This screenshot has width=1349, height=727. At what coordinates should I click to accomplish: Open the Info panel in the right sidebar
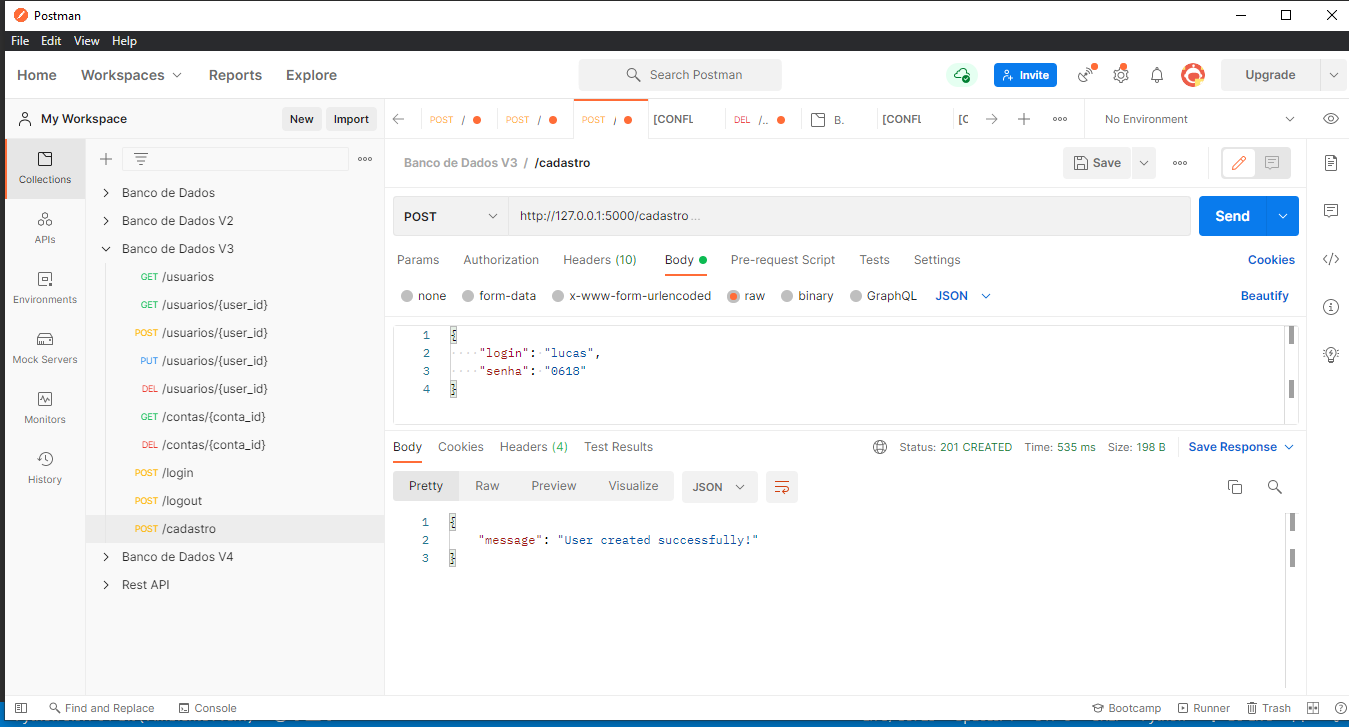click(x=1330, y=307)
